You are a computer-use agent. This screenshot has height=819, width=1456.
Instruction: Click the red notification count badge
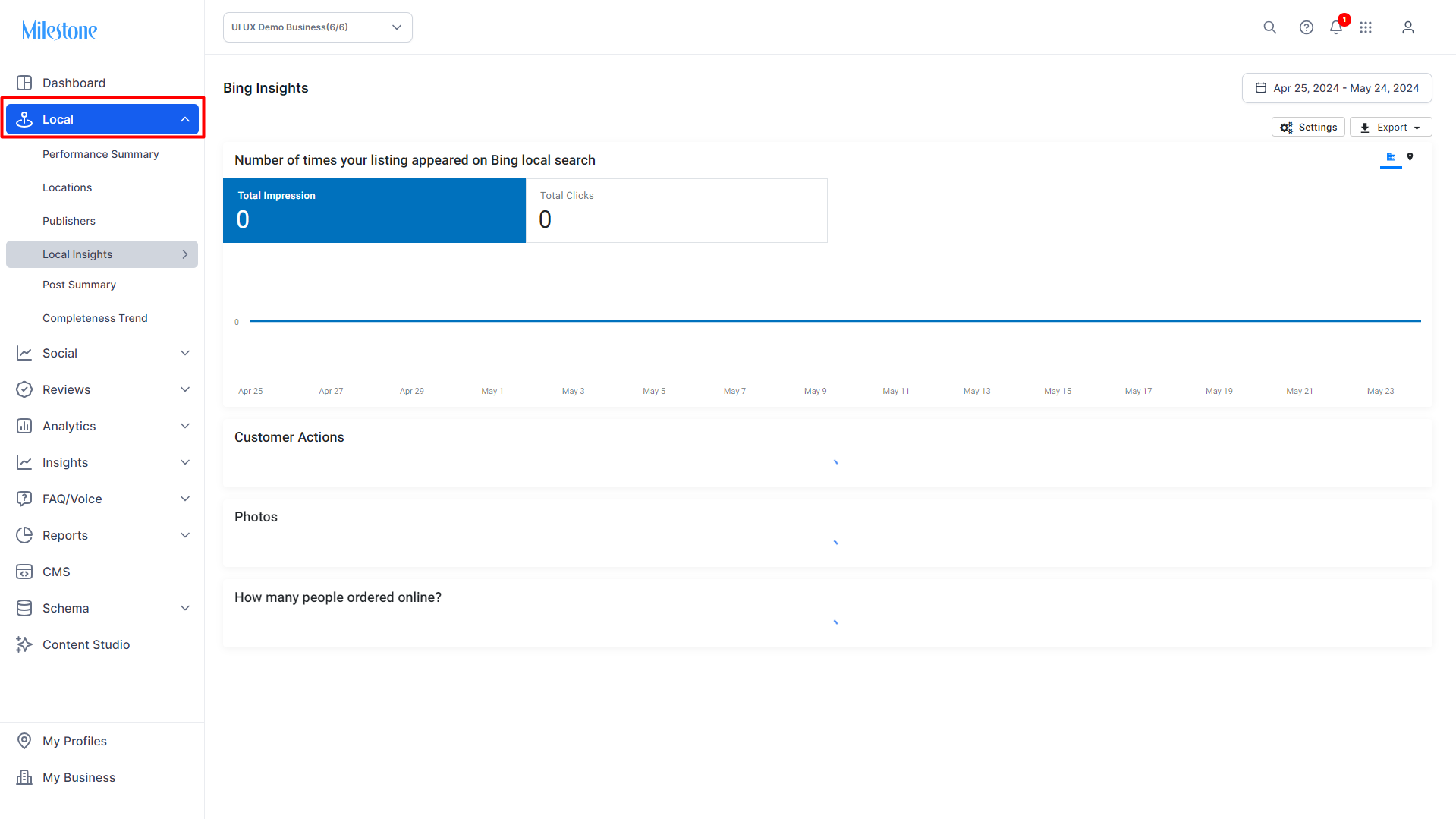tap(1344, 20)
